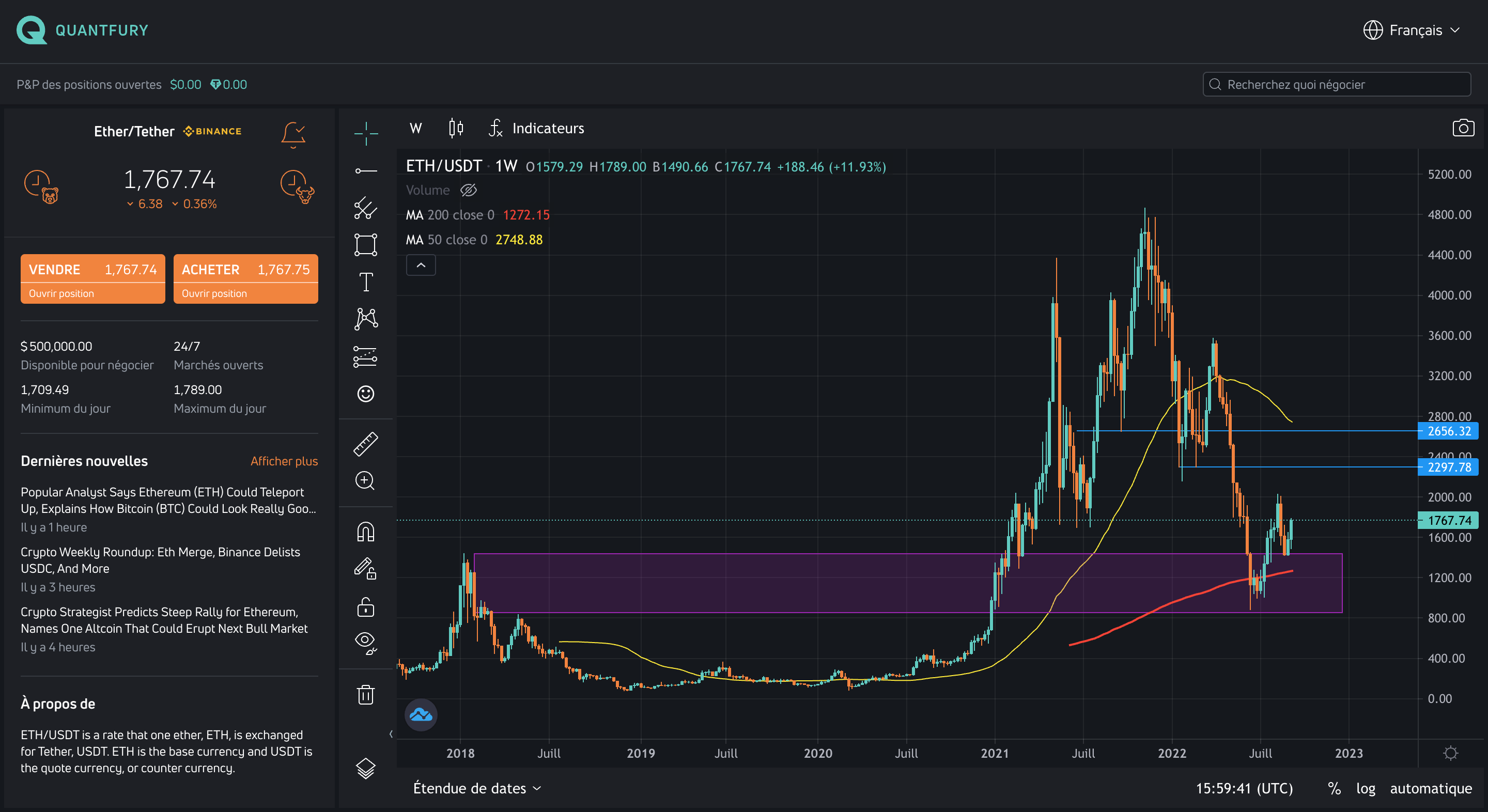The width and height of the screenshot is (1488, 812).
Task: Select the forecast/position tool
Action: [366, 356]
